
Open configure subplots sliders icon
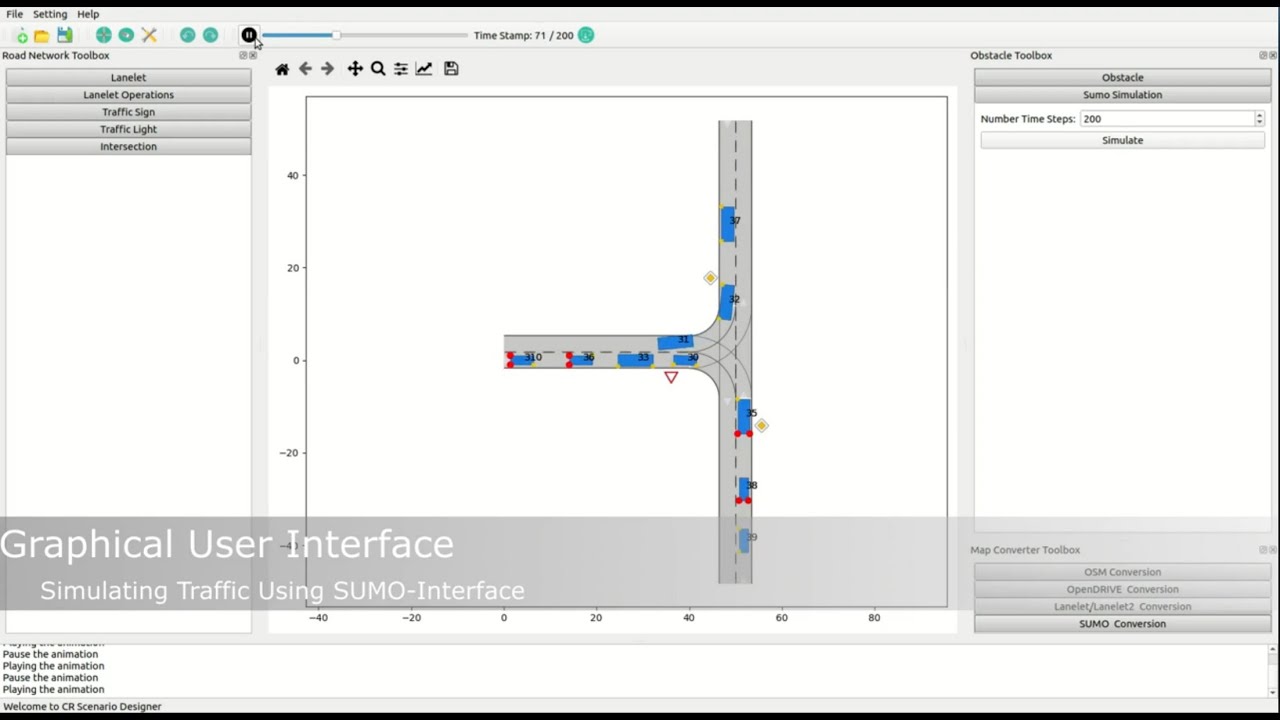[401, 69]
